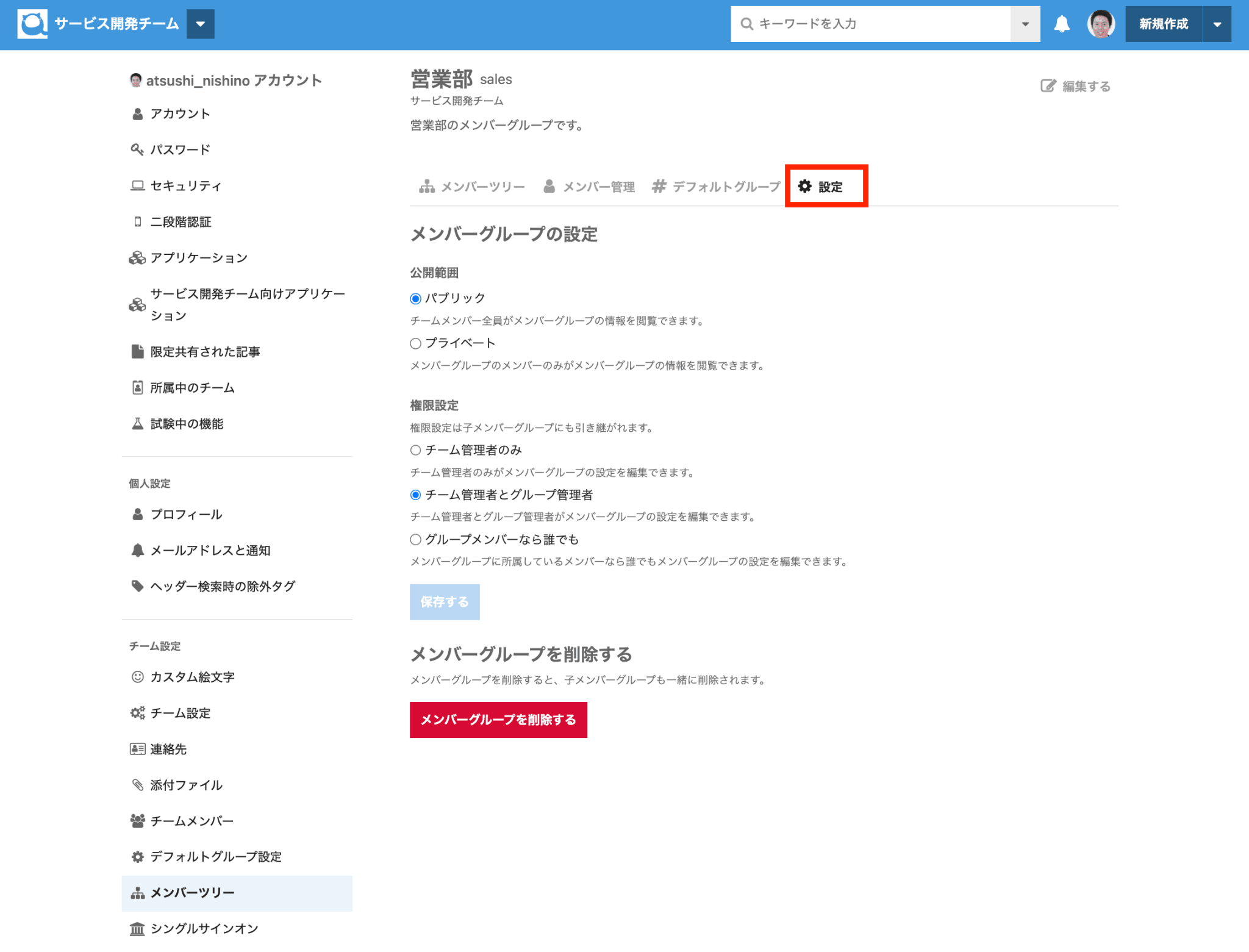Click the Qiita Team logo icon
Viewport: 1249px width, 952px height.
click(32, 24)
